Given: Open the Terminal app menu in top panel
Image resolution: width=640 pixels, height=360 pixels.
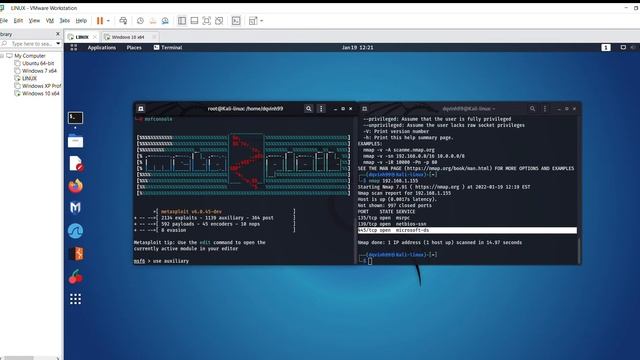Looking at the screenshot, I should point(168,47).
